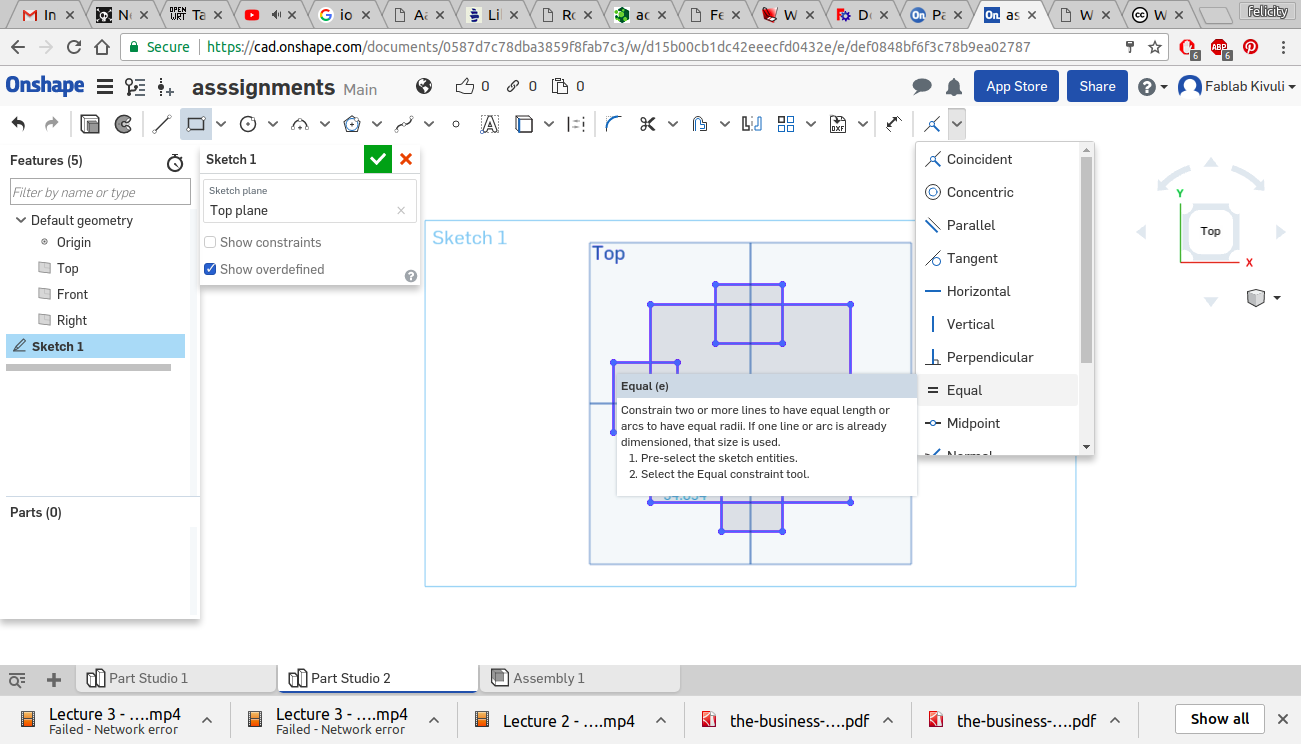
Task: Toggle the Construction geometry tool
Action: pyautogui.click(x=576, y=124)
